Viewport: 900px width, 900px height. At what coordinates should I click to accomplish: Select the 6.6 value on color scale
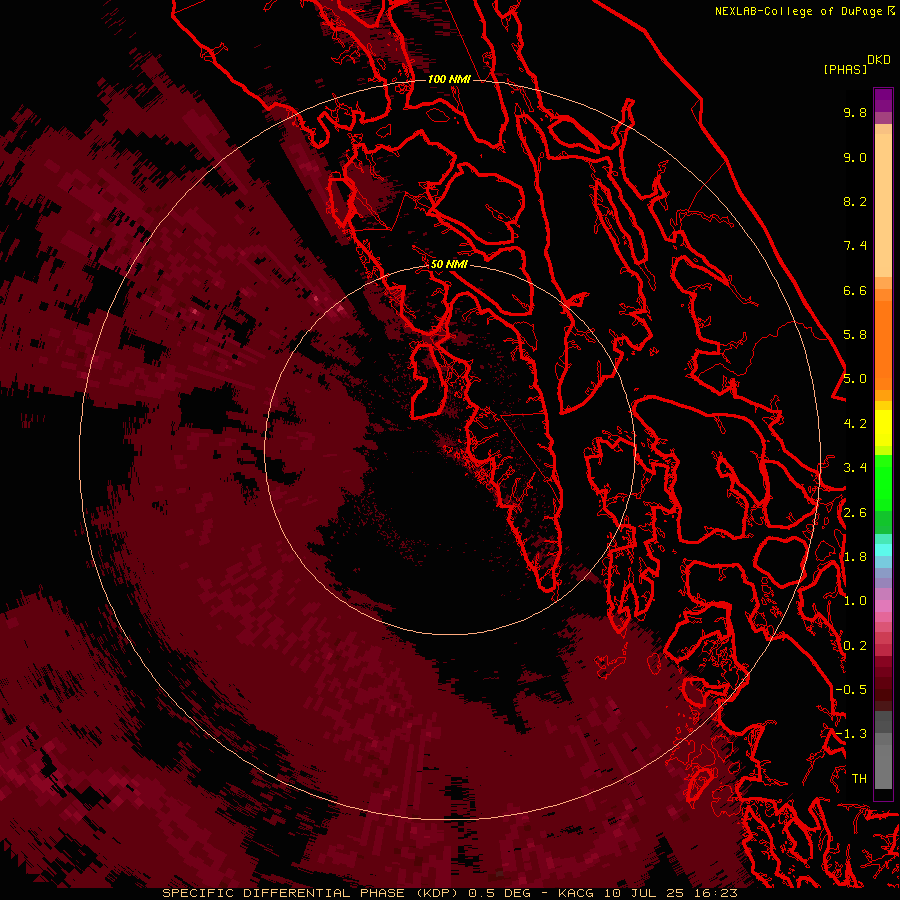(855, 290)
